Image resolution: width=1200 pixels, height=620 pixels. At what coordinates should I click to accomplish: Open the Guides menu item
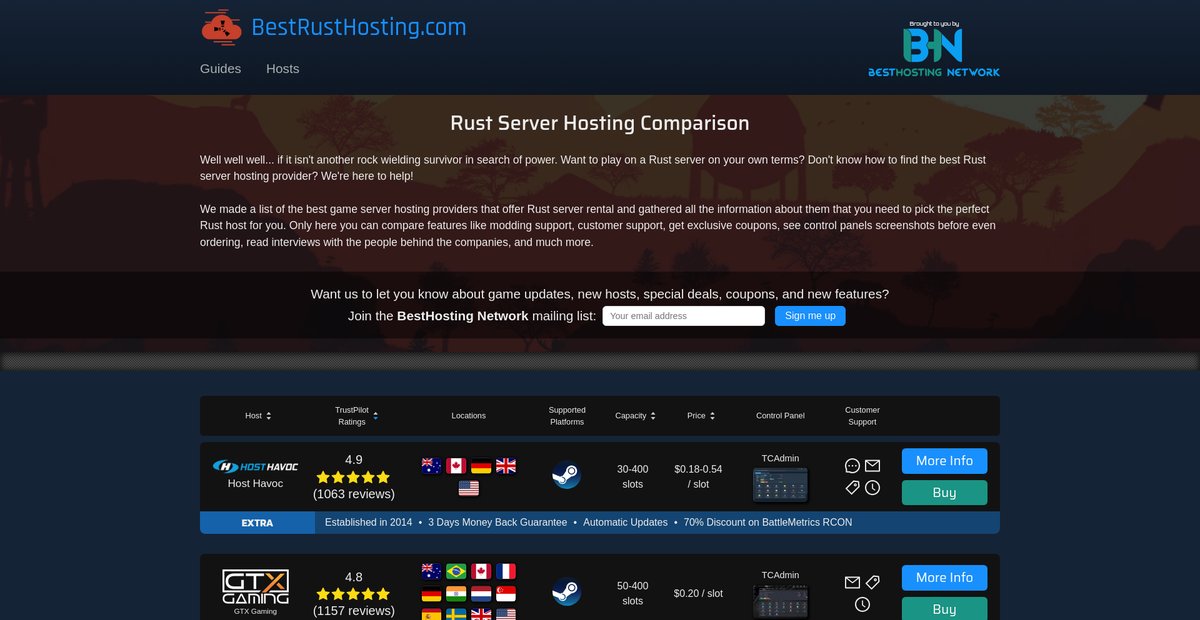click(220, 69)
